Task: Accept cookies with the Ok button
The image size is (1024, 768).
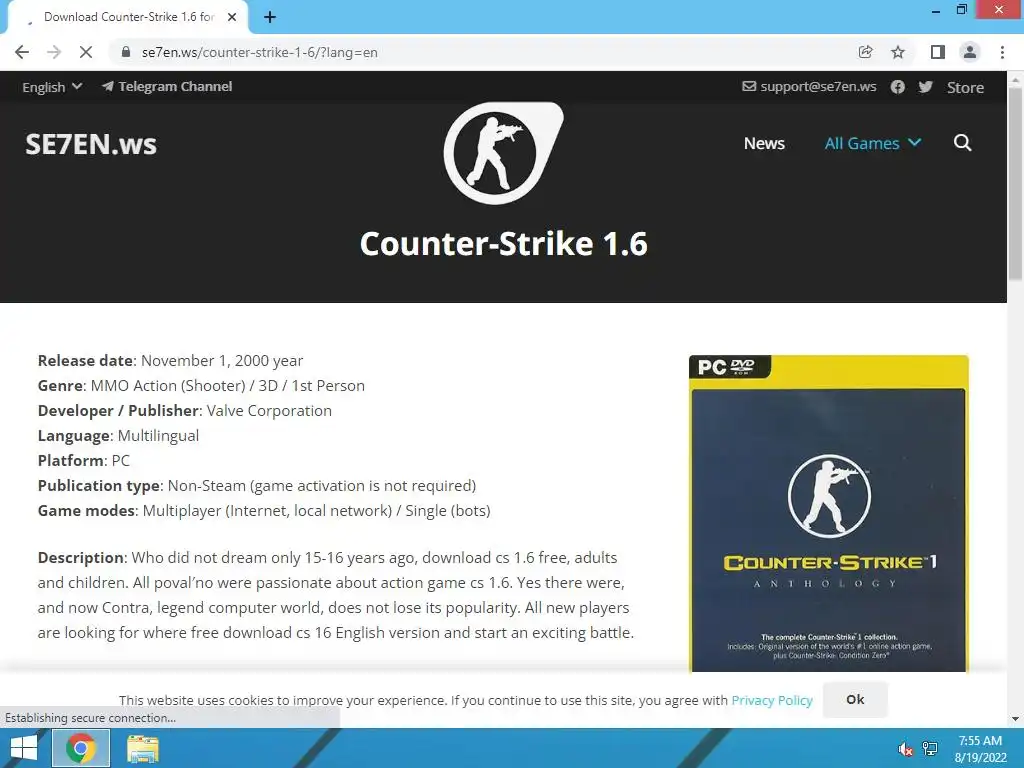Action: (x=855, y=699)
